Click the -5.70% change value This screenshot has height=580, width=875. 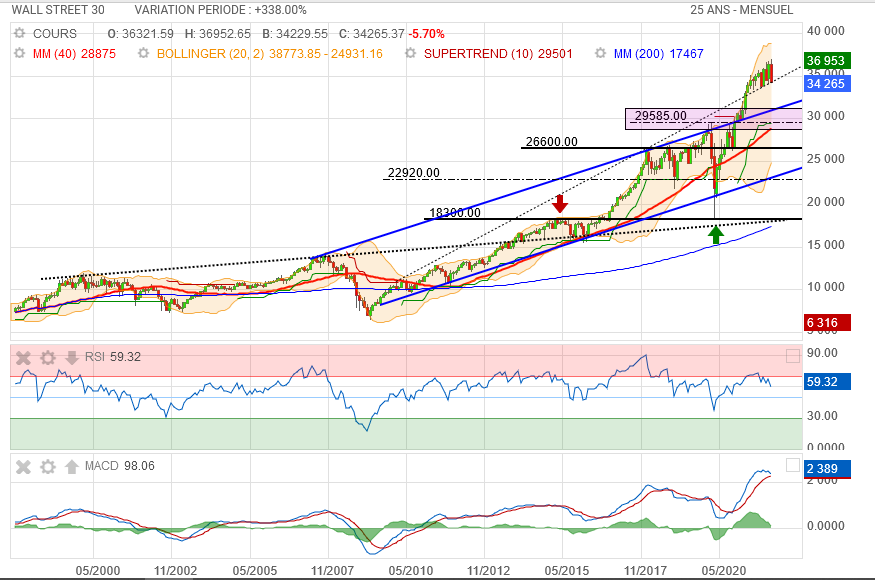[x=426, y=33]
